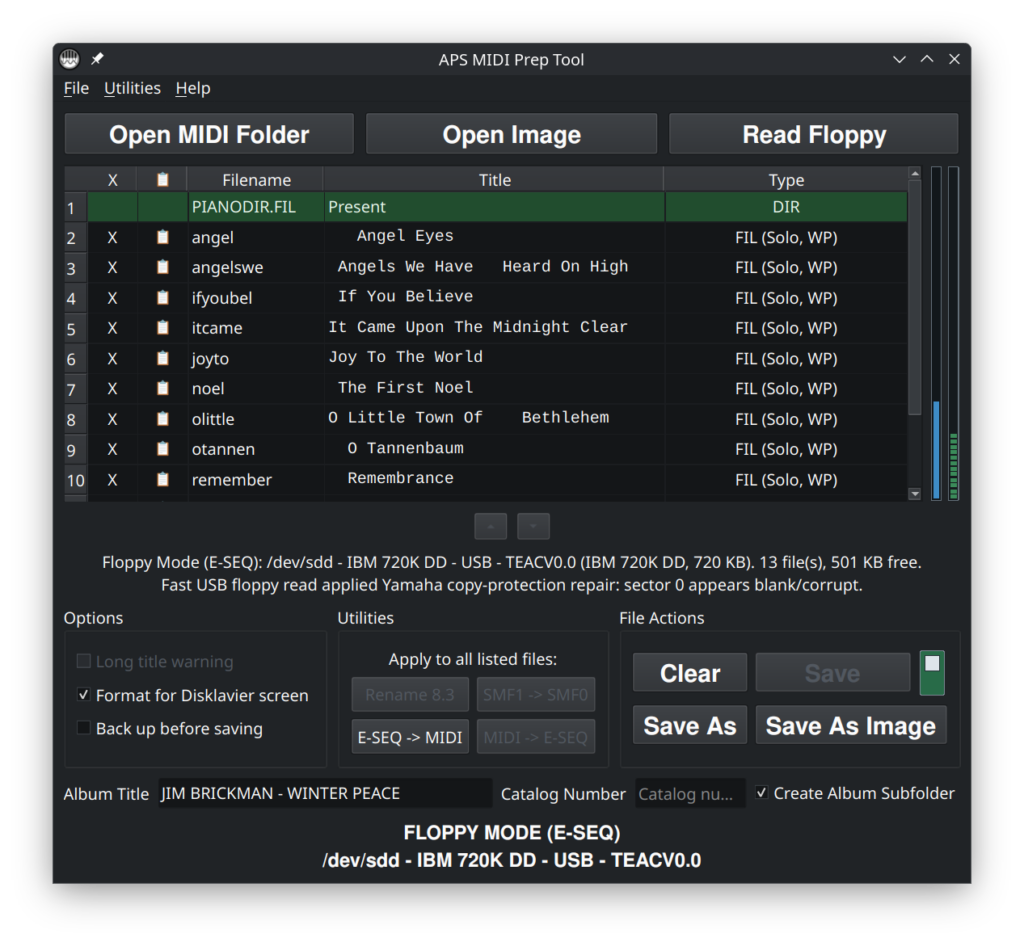This screenshot has width=1024, height=946.
Task: Click the file list scrollbar down arrow
Action: (914, 493)
